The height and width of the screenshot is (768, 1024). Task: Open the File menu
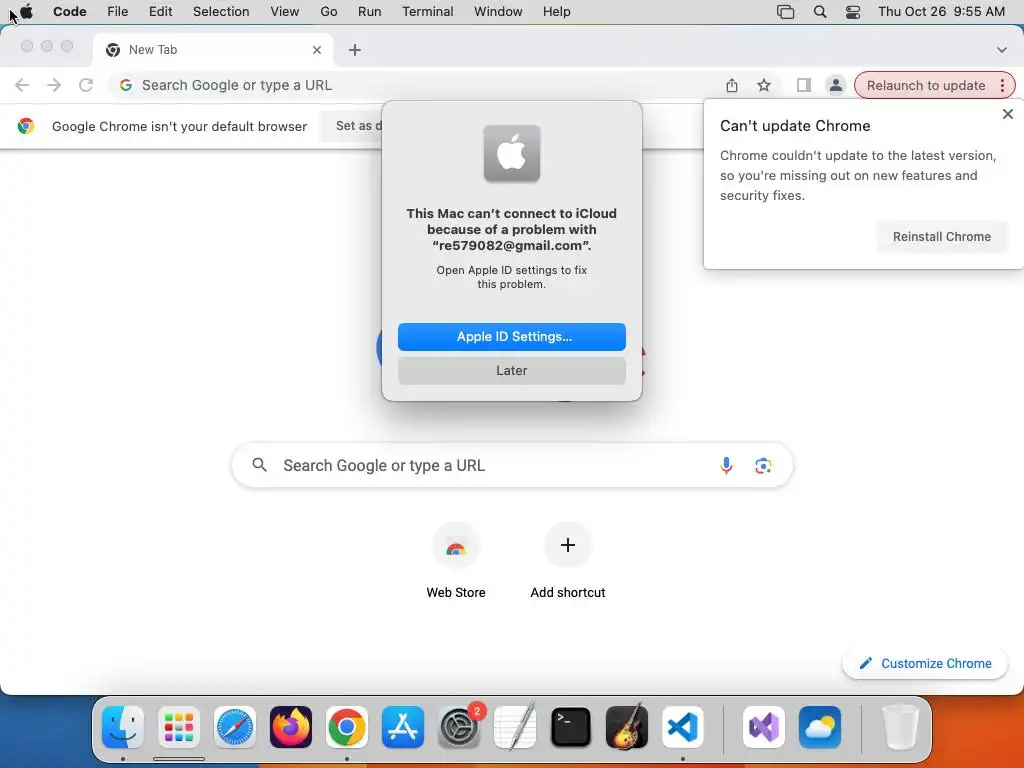pyautogui.click(x=118, y=12)
